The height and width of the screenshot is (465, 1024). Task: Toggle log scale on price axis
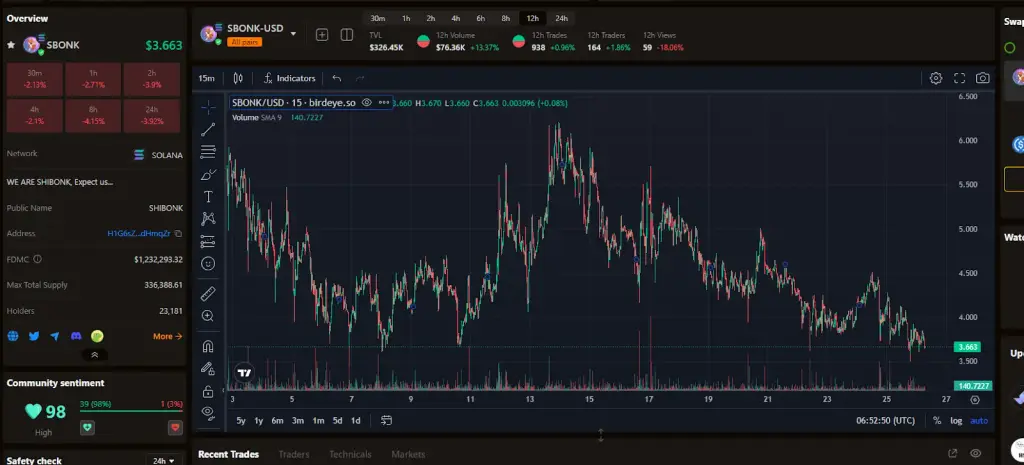pos(956,421)
